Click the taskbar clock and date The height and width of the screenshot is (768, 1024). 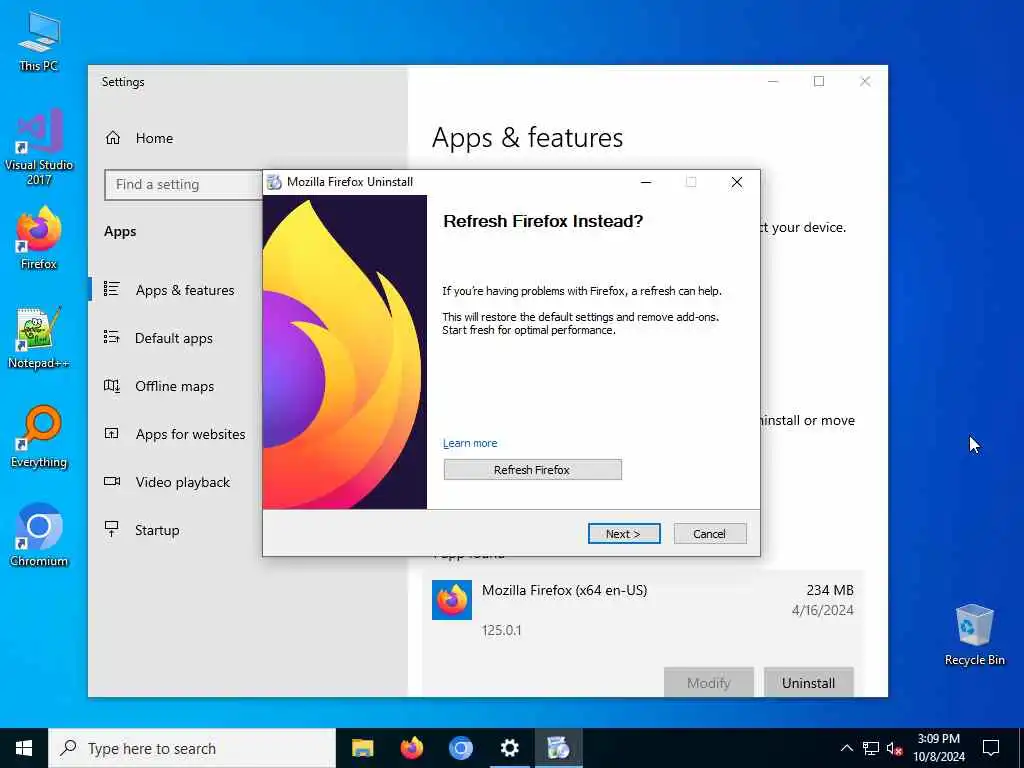coord(938,748)
